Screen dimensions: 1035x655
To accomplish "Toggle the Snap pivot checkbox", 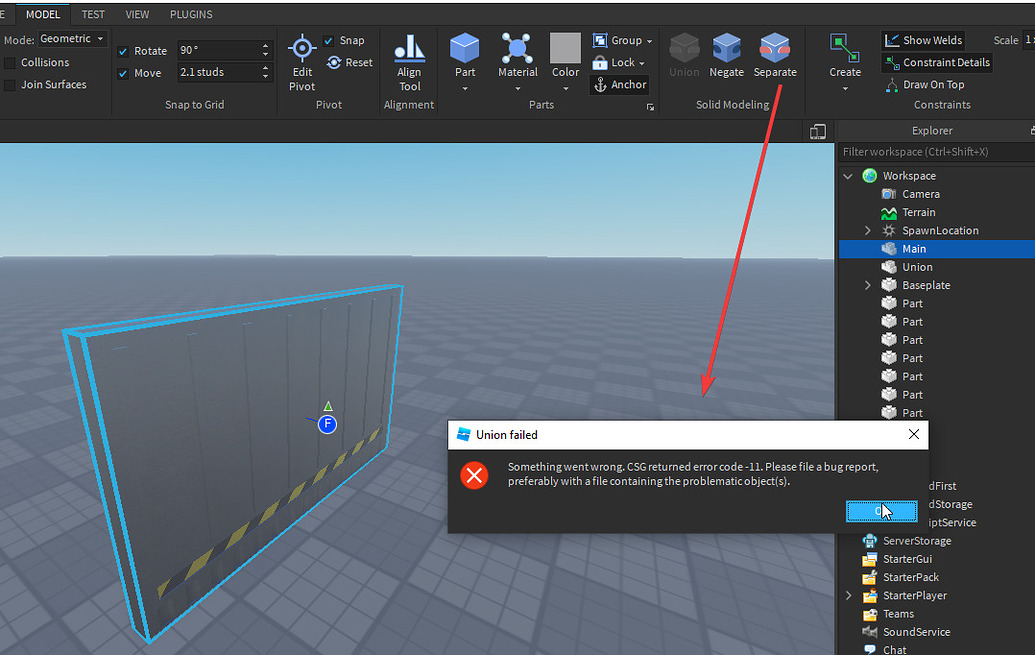I will (x=329, y=41).
